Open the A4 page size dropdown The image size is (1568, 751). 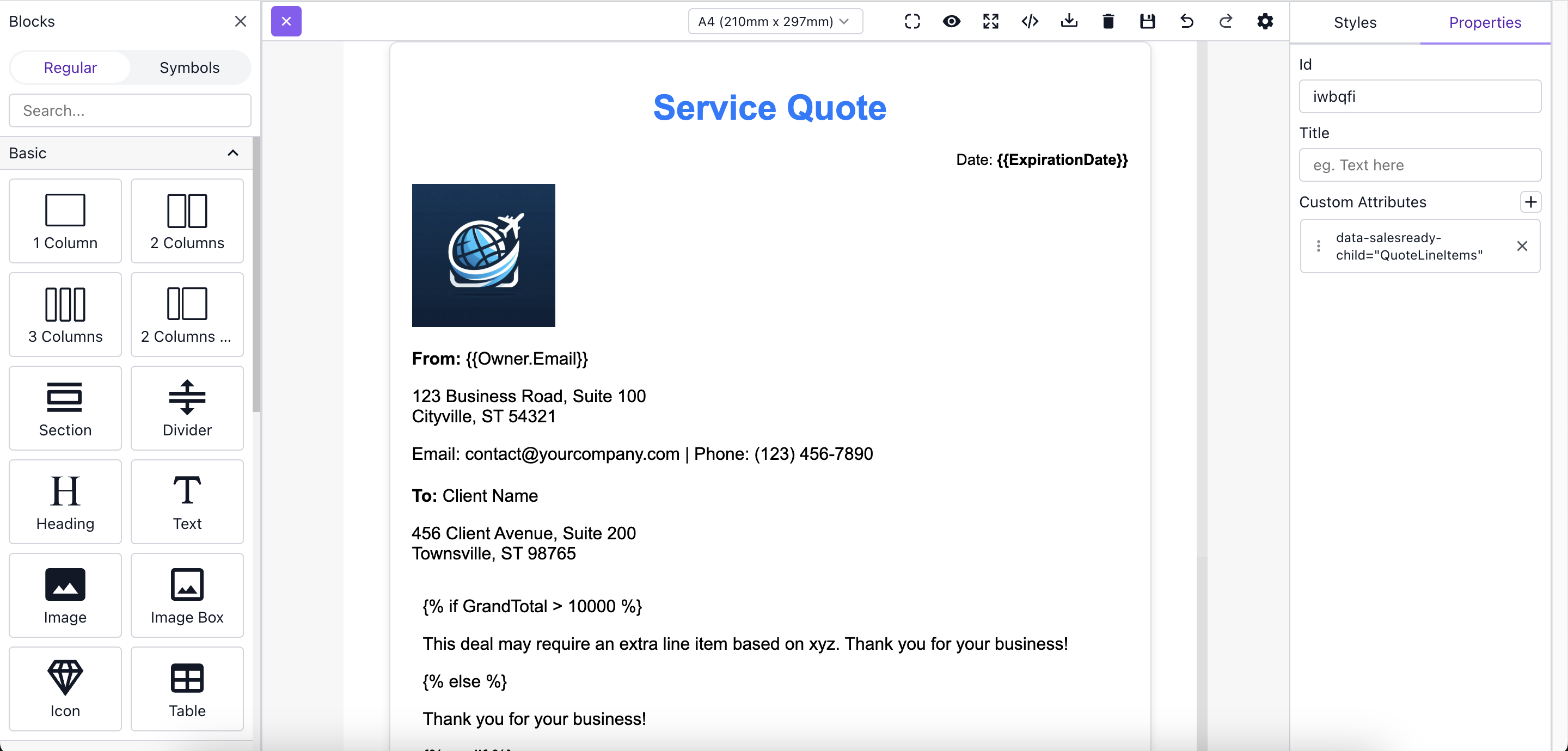point(775,22)
